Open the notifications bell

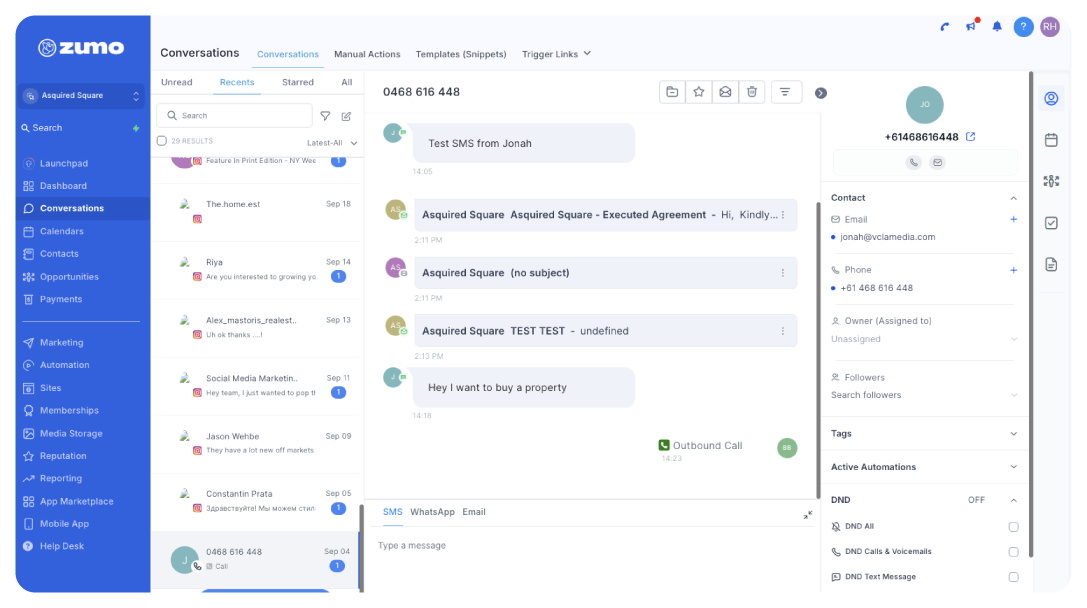997,26
